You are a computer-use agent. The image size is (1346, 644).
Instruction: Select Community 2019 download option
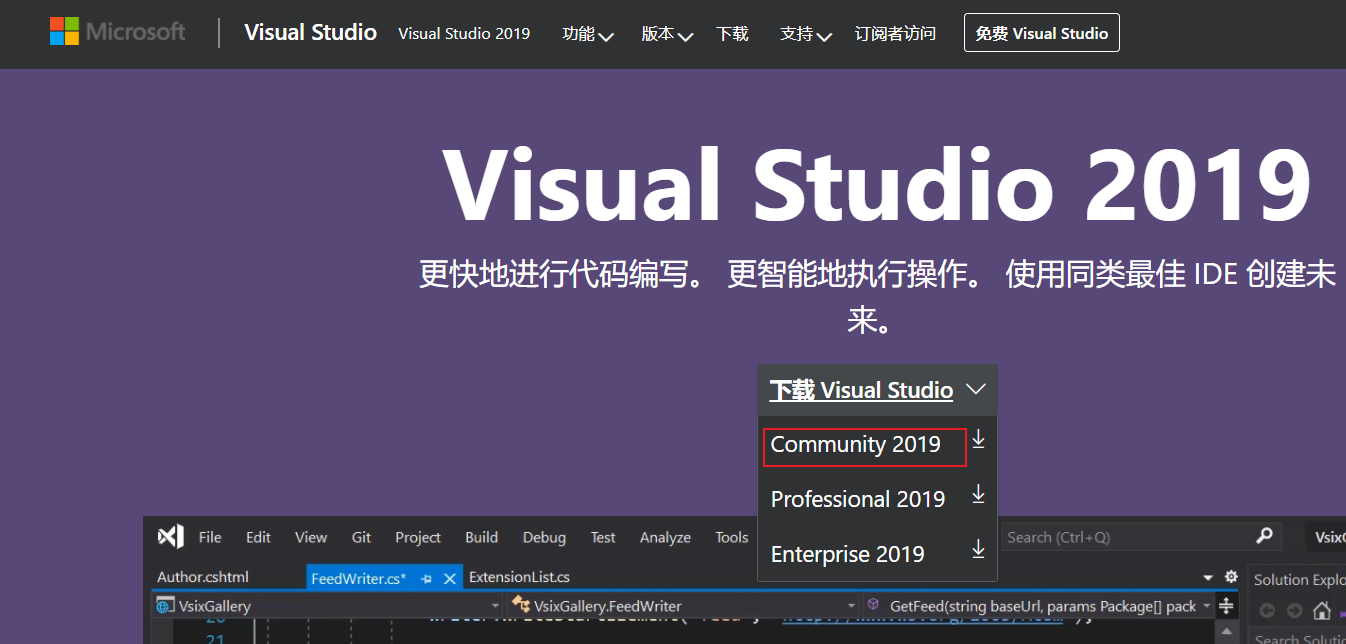[856, 445]
